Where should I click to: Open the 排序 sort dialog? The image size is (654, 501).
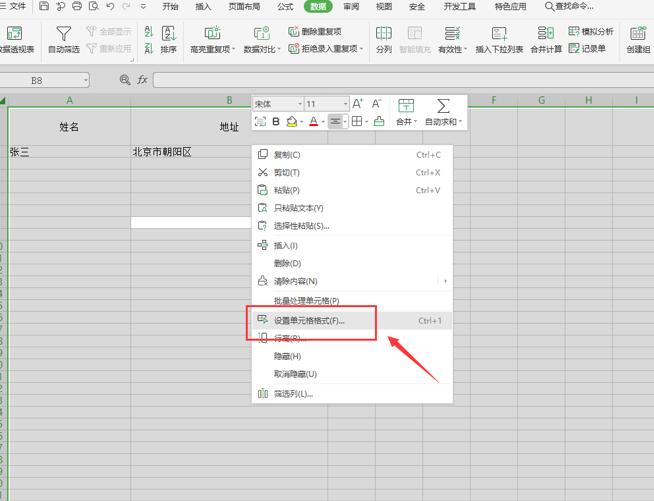[x=169, y=40]
